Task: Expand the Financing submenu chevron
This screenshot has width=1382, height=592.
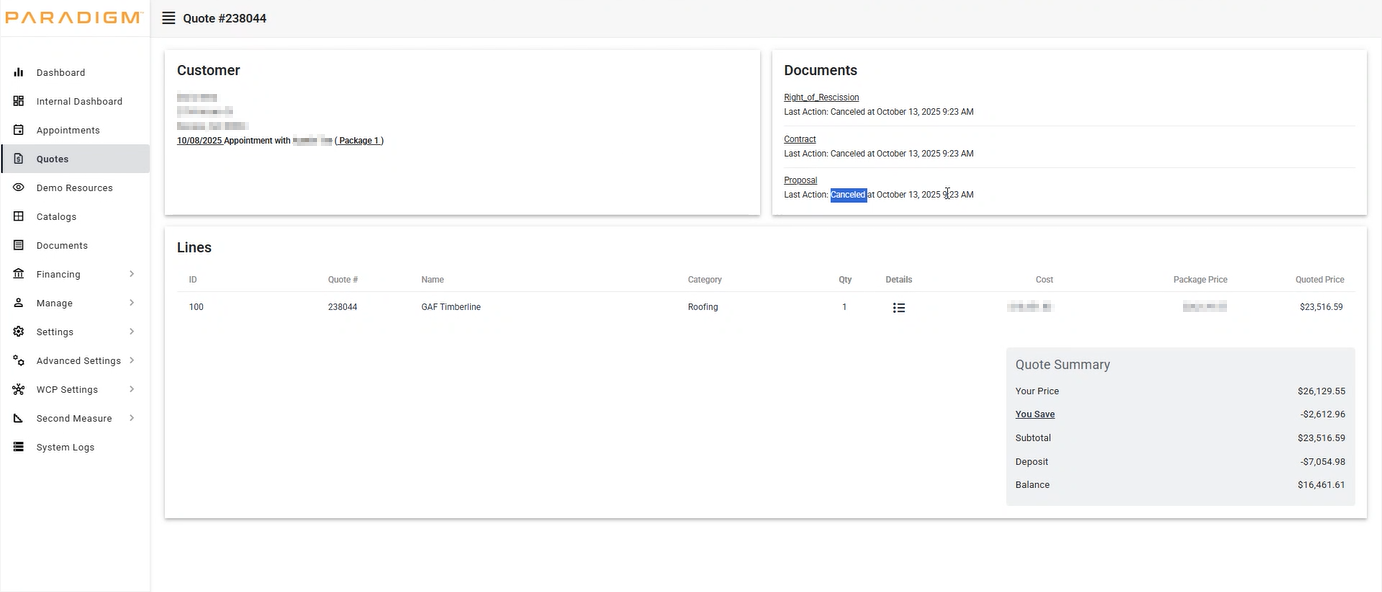Action: pos(132,274)
